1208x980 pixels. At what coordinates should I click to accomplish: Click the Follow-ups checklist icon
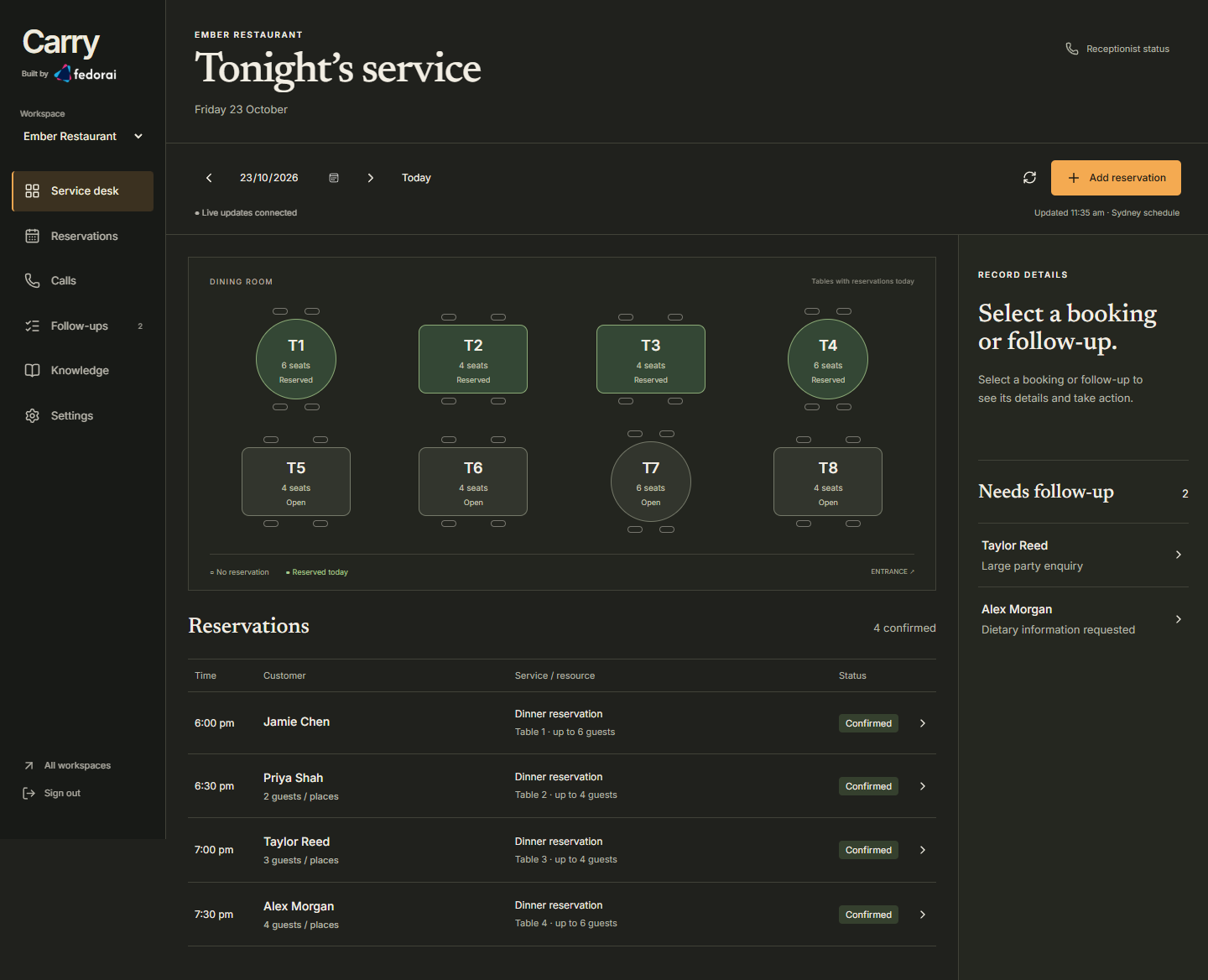(x=33, y=326)
